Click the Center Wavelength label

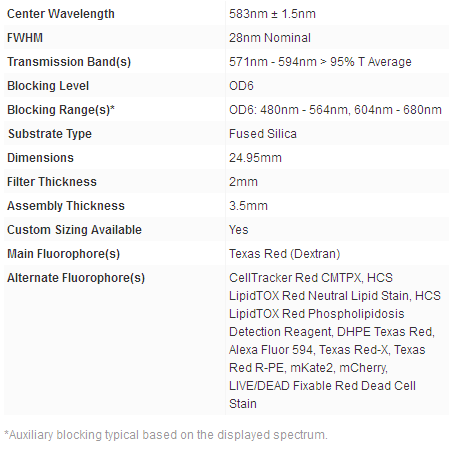(61, 14)
